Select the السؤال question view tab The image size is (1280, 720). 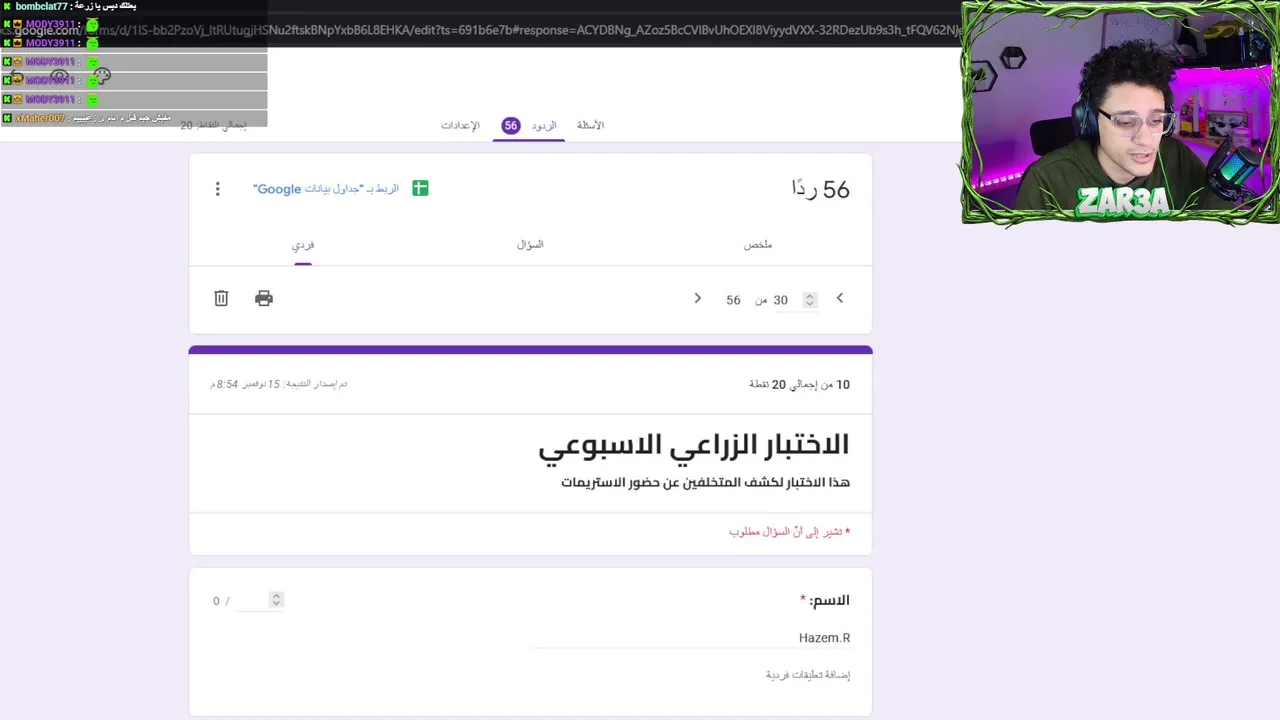point(530,245)
